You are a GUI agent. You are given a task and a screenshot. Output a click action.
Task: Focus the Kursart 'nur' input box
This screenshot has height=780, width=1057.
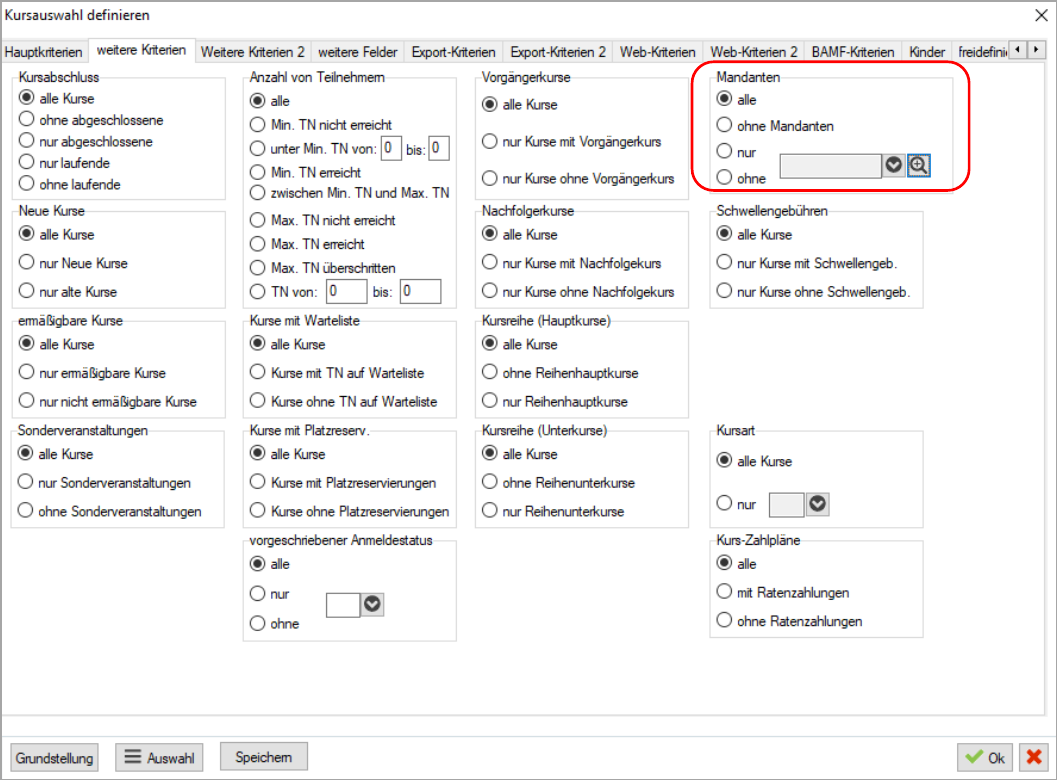pyautogui.click(x=787, y=504)
